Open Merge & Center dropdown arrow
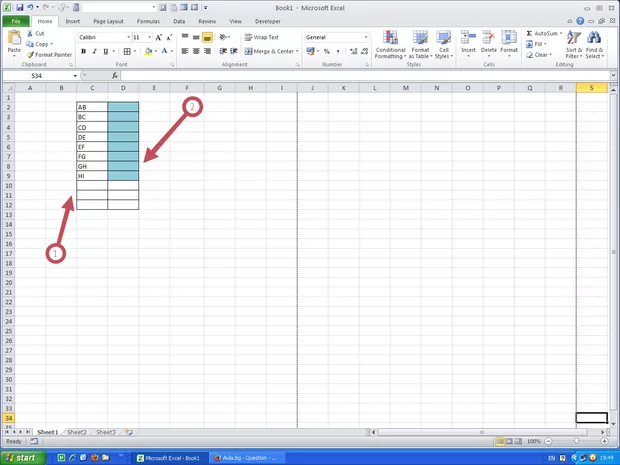The image size is (620, 465). coord(297,51)
